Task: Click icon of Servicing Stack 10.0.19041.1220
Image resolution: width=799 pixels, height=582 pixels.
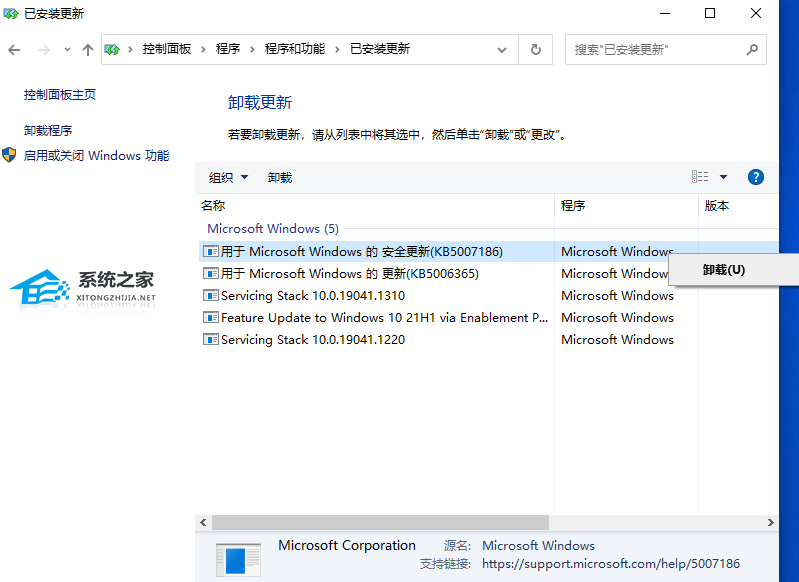Action: click(x=210, y=339)
